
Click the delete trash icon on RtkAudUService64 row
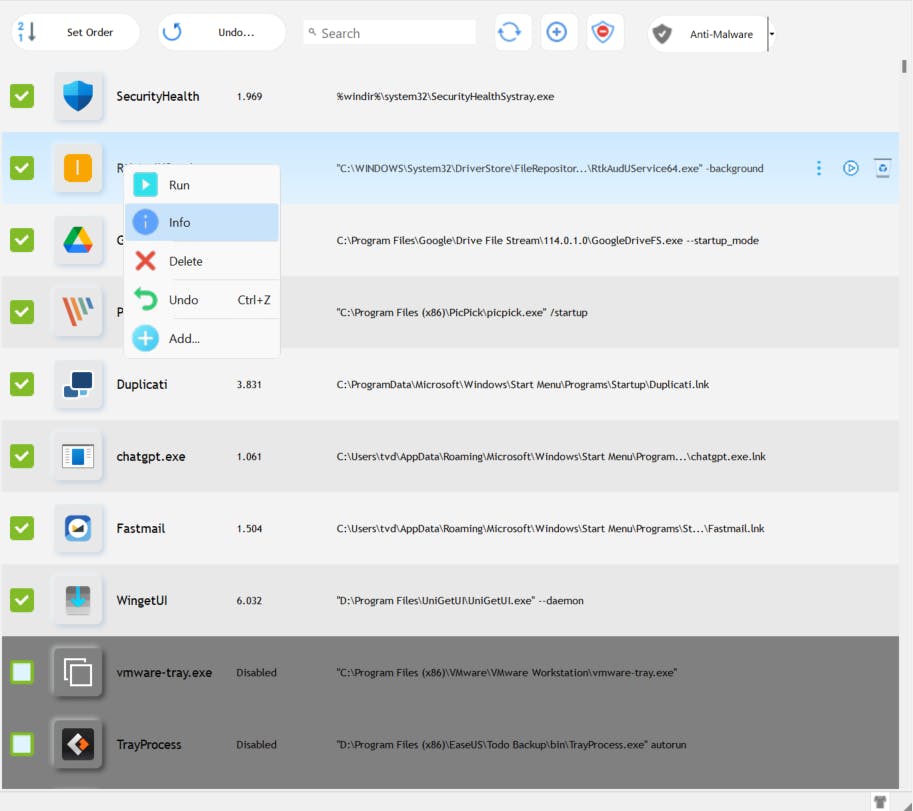883,168
